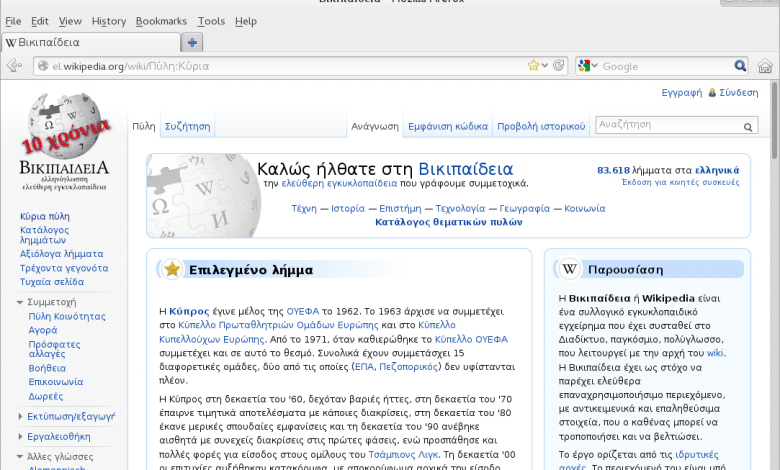Viewport: 780px width, 470px height.
Task: Open the Επιστήμη portal link
Action: coord(400,208)
